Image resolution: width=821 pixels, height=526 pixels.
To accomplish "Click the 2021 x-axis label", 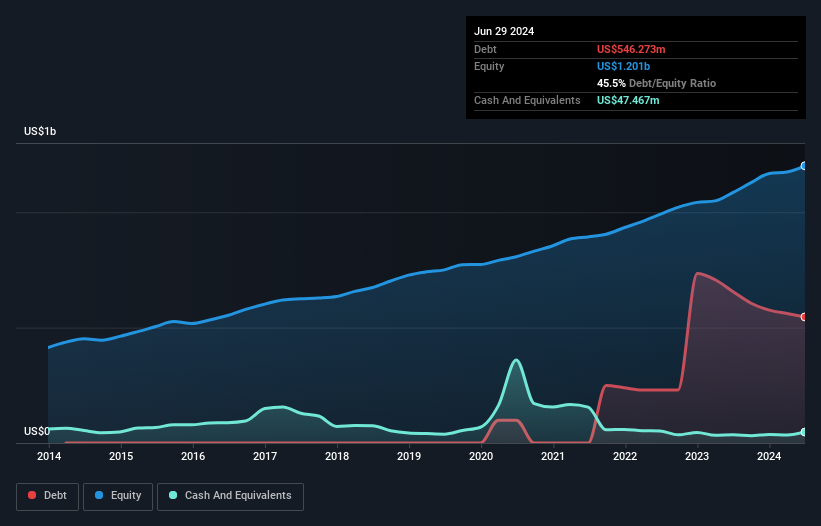I will [x=553, y=456].
